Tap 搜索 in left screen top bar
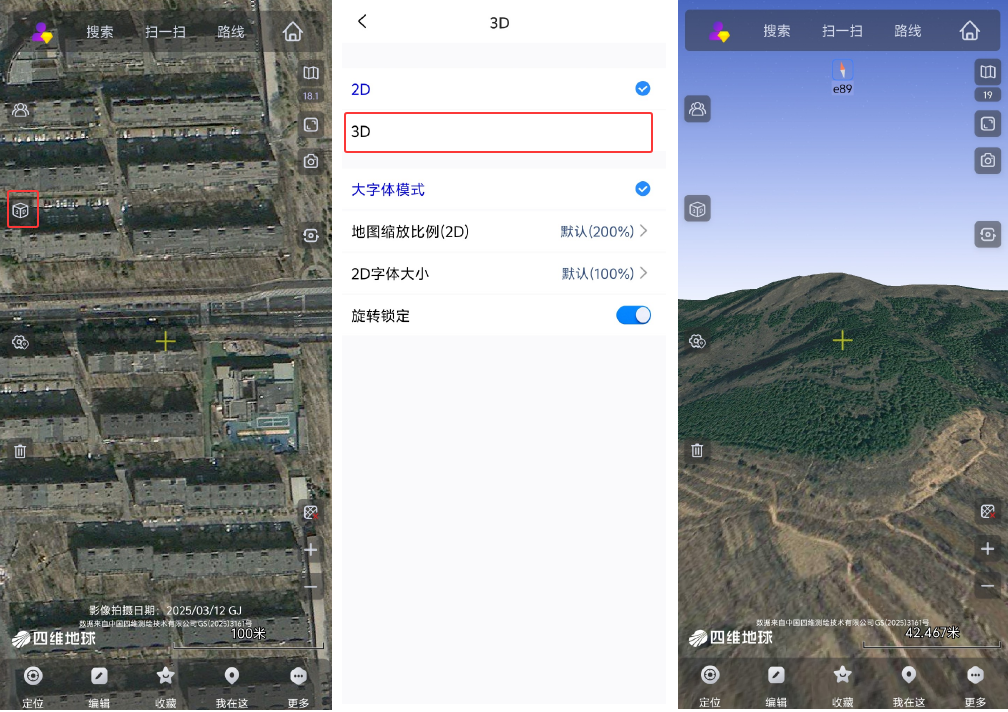Image resolution: width=1008 pixels, height=712 pixels. (100, 32)
